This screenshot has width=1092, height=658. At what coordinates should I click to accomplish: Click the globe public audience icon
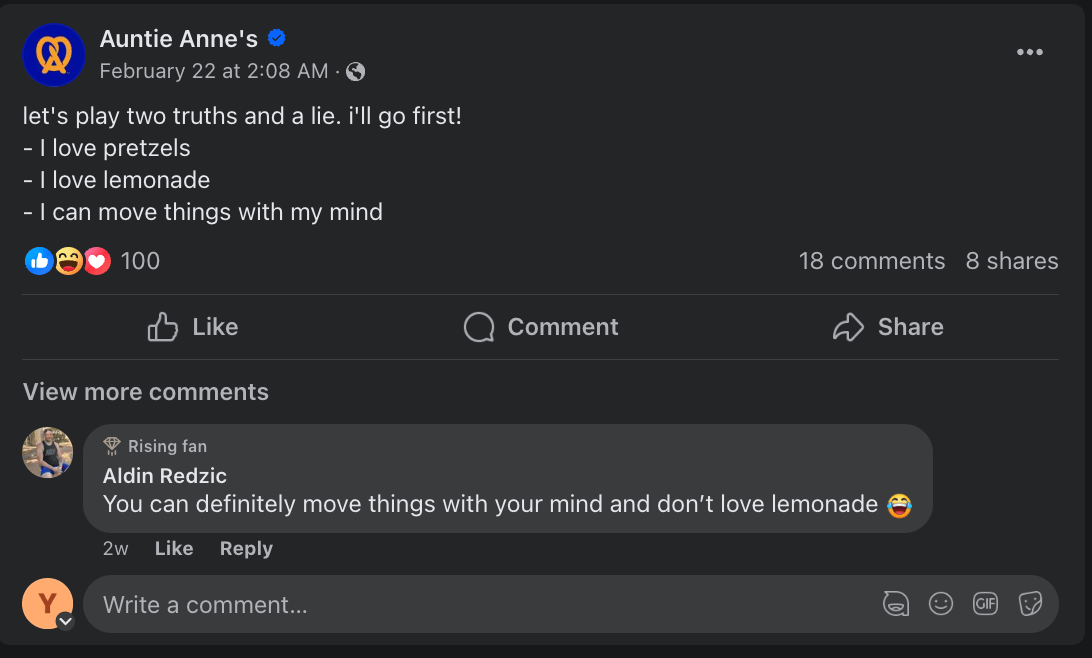(355, 71)
